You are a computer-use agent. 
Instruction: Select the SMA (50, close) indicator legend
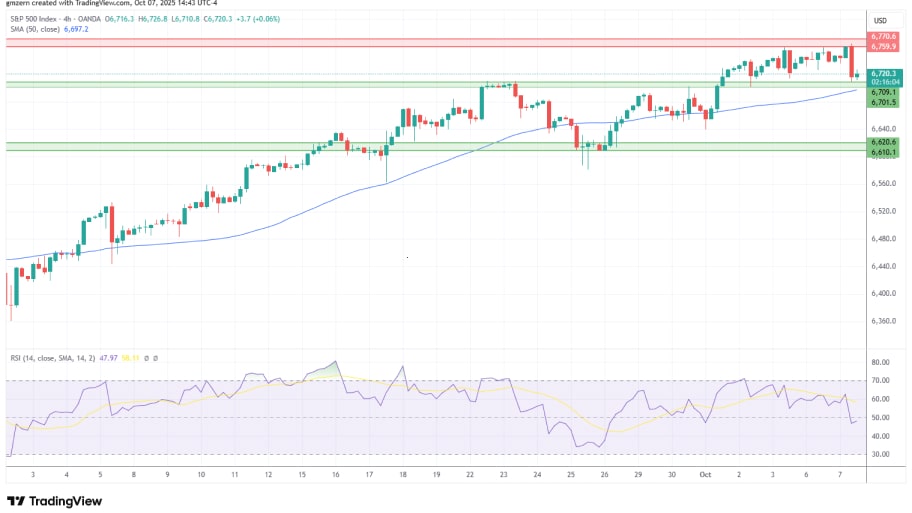coord(32,29)
